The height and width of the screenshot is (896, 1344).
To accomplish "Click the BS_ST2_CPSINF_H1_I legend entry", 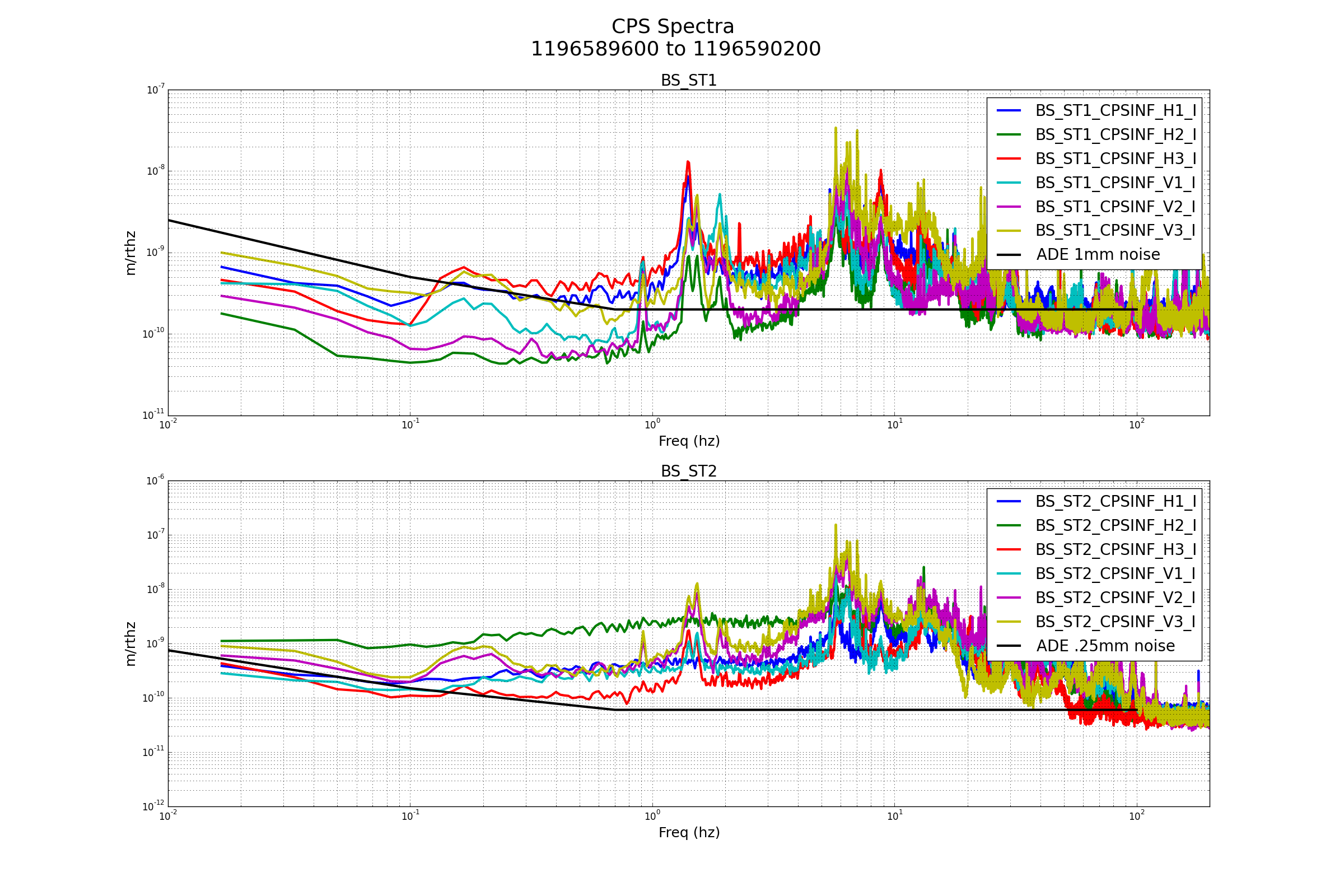I will 1116,502.
